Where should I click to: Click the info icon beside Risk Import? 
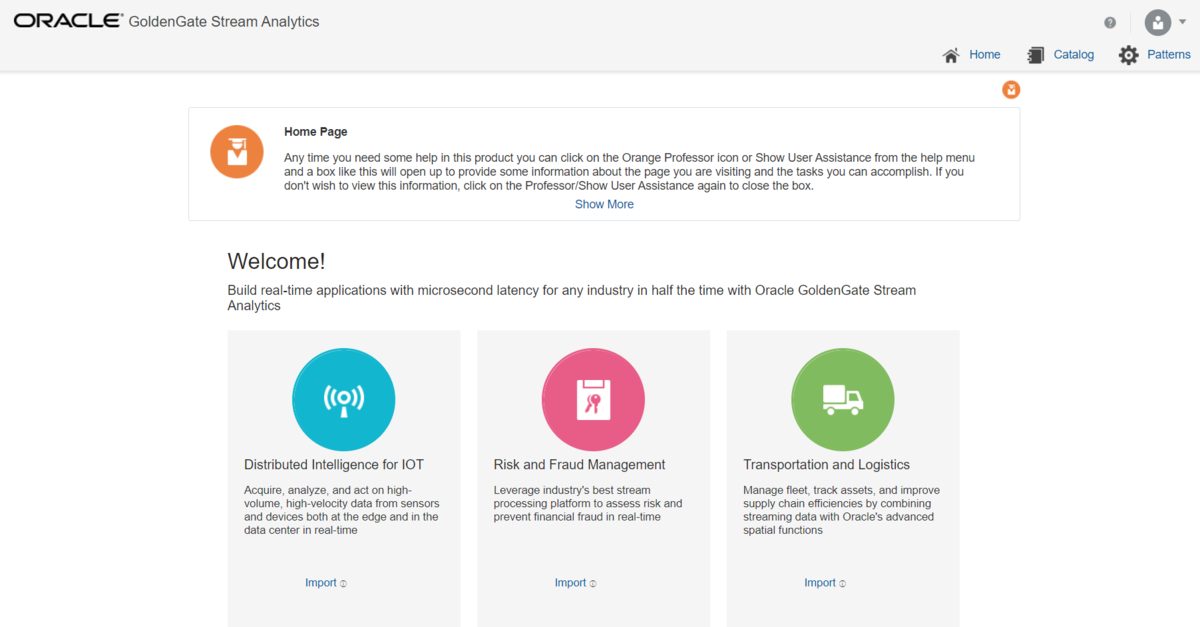click(592, 584)
